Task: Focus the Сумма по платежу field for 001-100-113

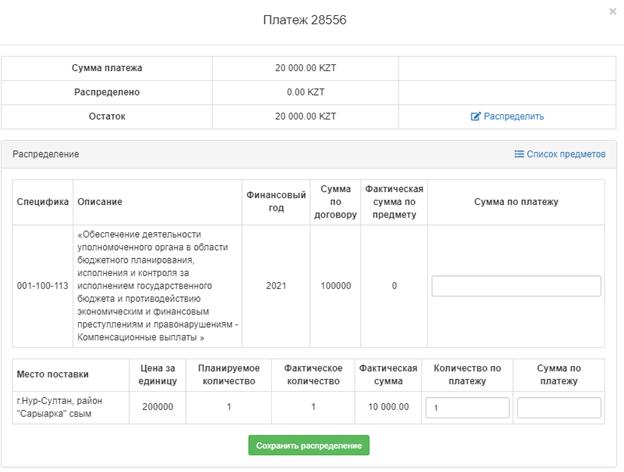Action: pos(516,286)
